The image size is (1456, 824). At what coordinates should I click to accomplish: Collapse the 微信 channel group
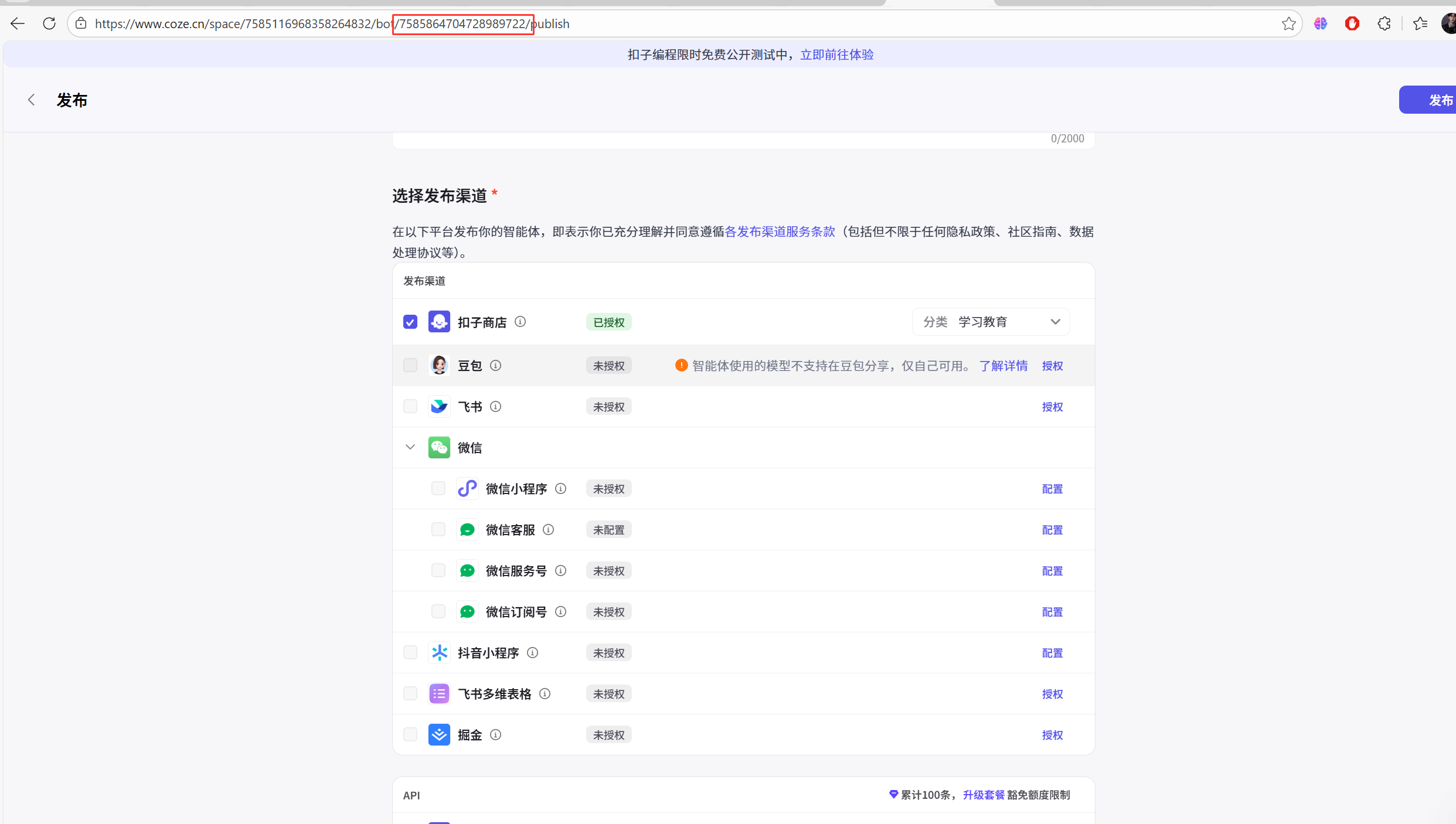point(410,447)
